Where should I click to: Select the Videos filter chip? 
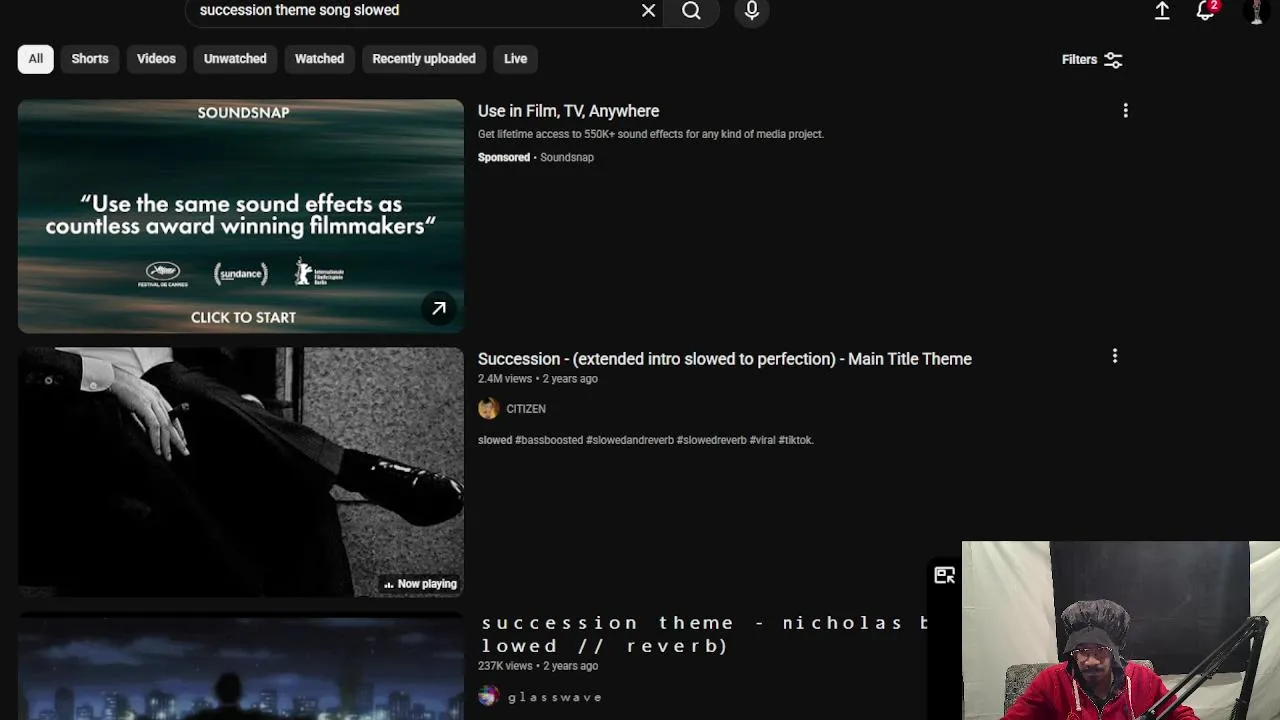coord(156,59)
